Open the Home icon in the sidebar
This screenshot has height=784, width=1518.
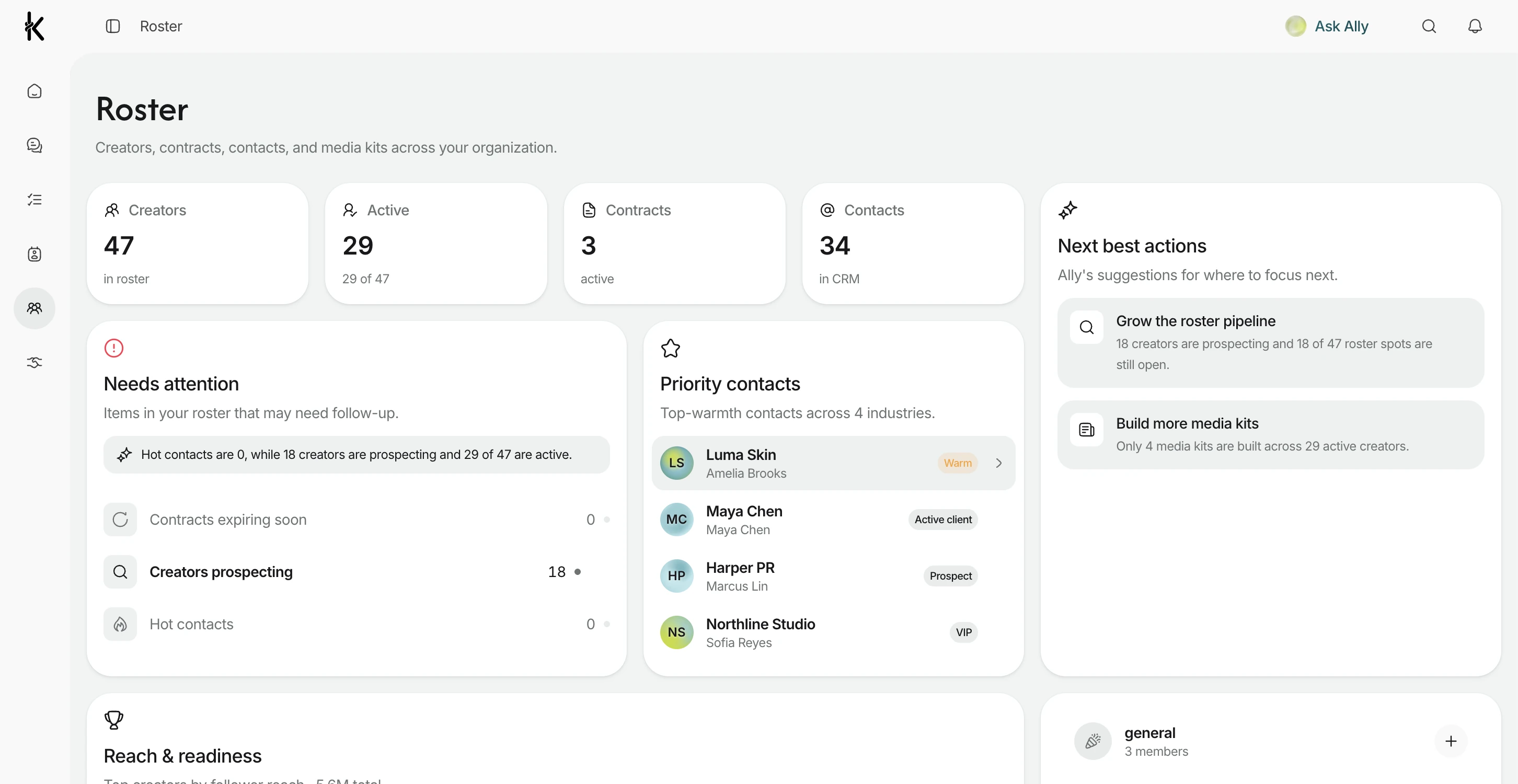[x=34, y=91]
